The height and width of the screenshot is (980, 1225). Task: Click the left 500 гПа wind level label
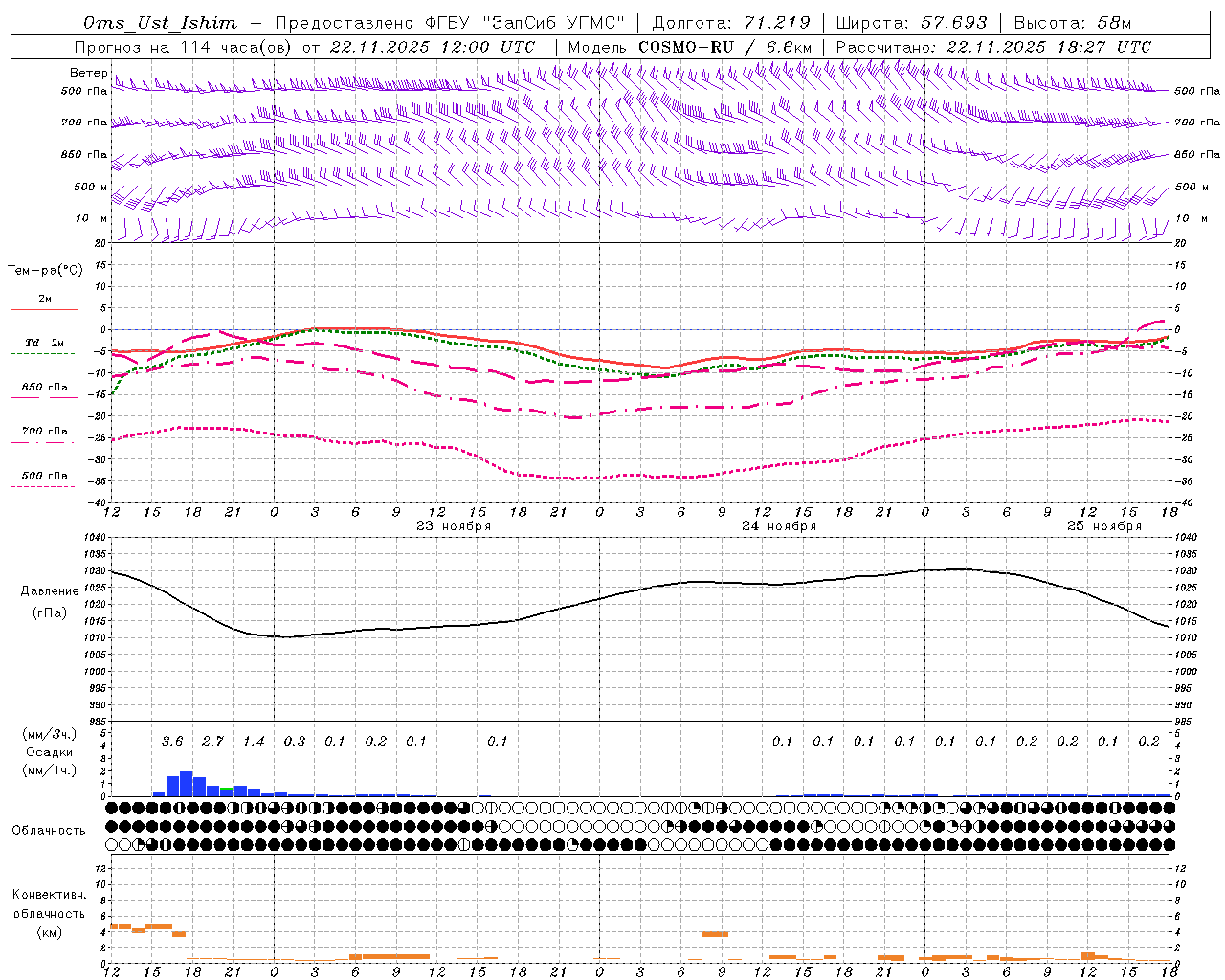tap(84, 91)
